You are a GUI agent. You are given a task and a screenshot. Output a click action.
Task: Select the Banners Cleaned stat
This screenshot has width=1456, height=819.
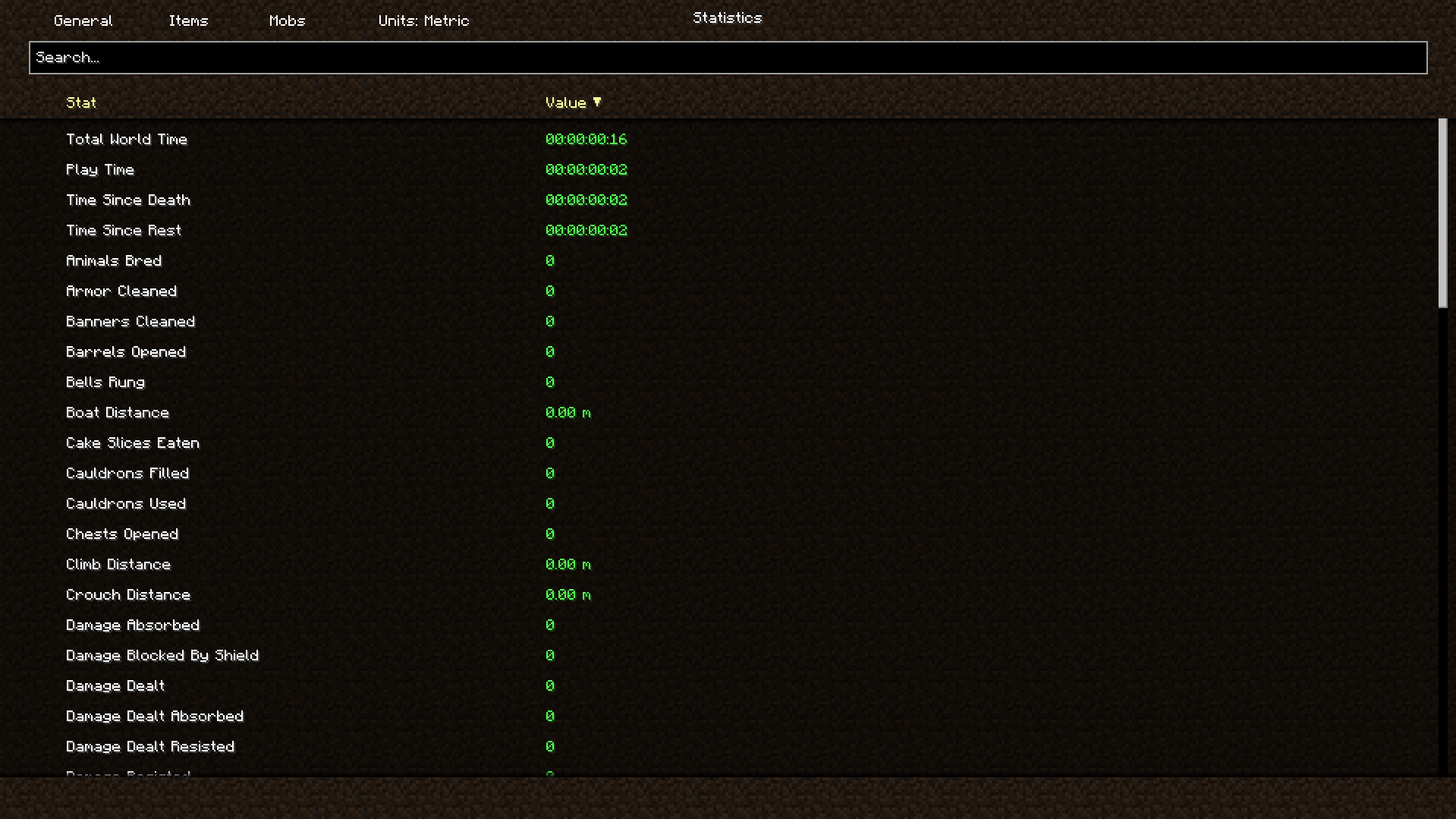click(x=131, y=321)
